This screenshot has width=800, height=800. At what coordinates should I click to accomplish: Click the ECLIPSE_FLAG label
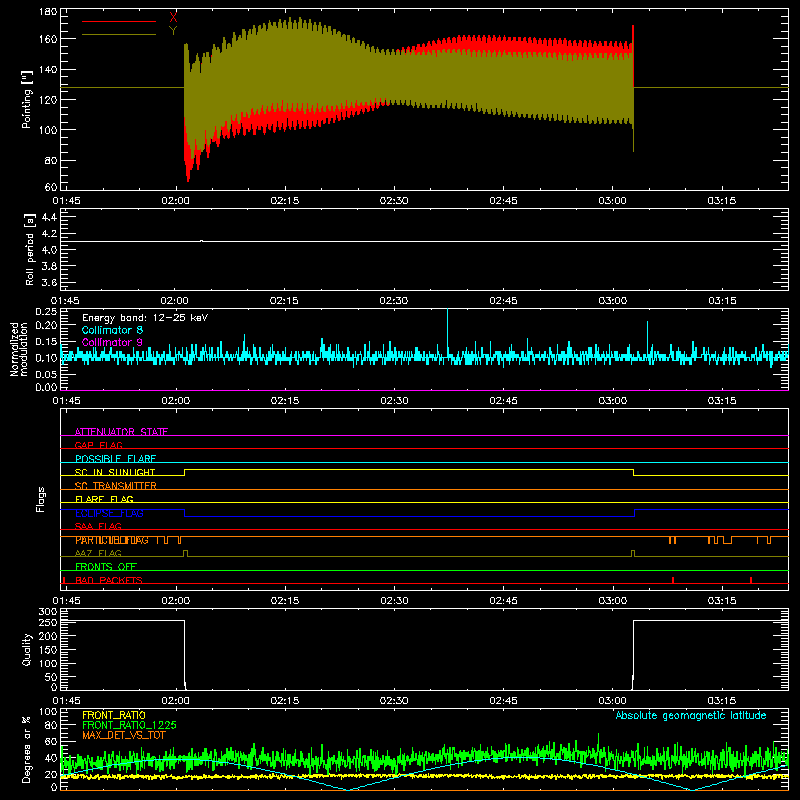click(x=109, y=513)
